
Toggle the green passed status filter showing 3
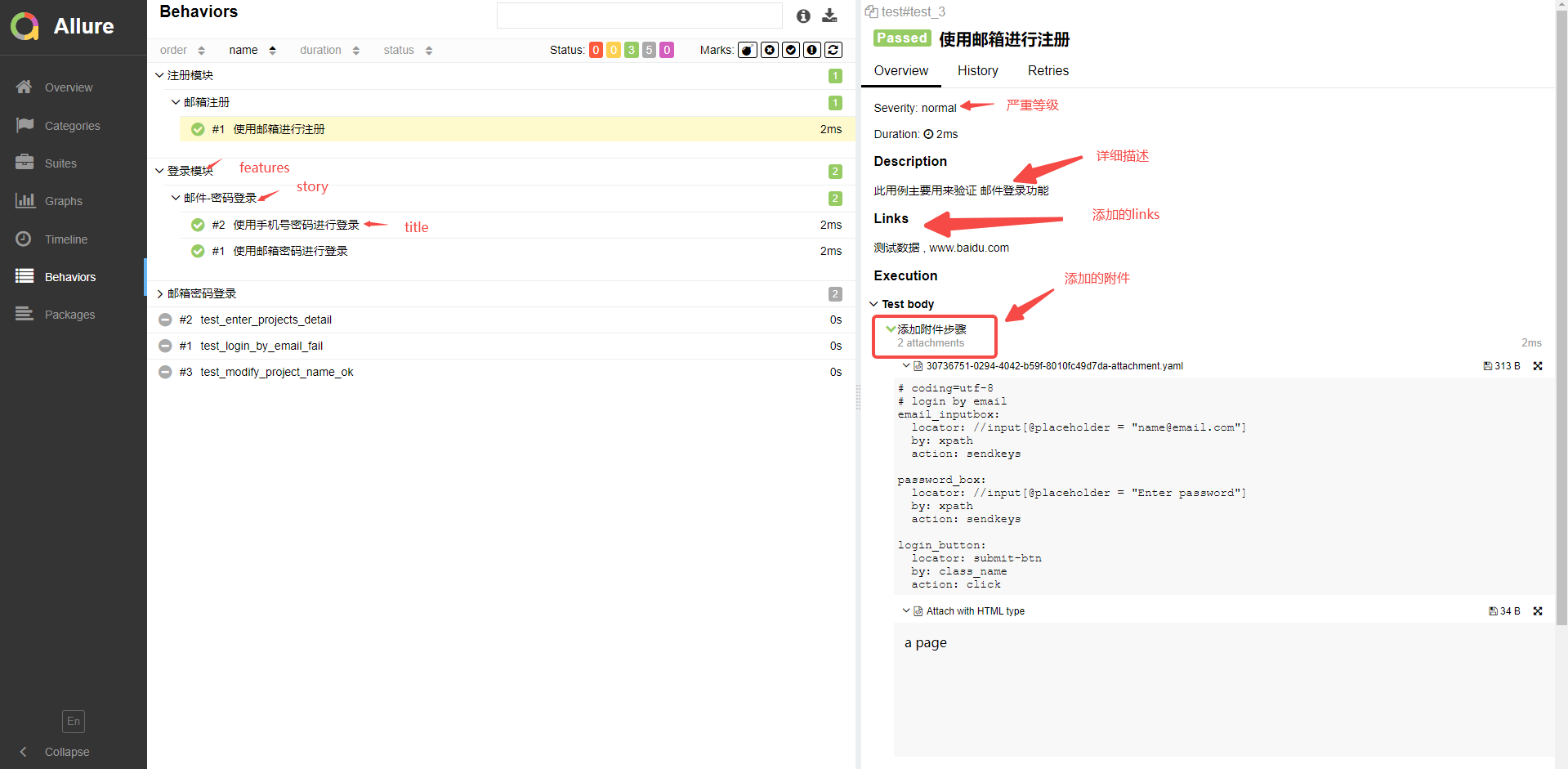[632, 50]
